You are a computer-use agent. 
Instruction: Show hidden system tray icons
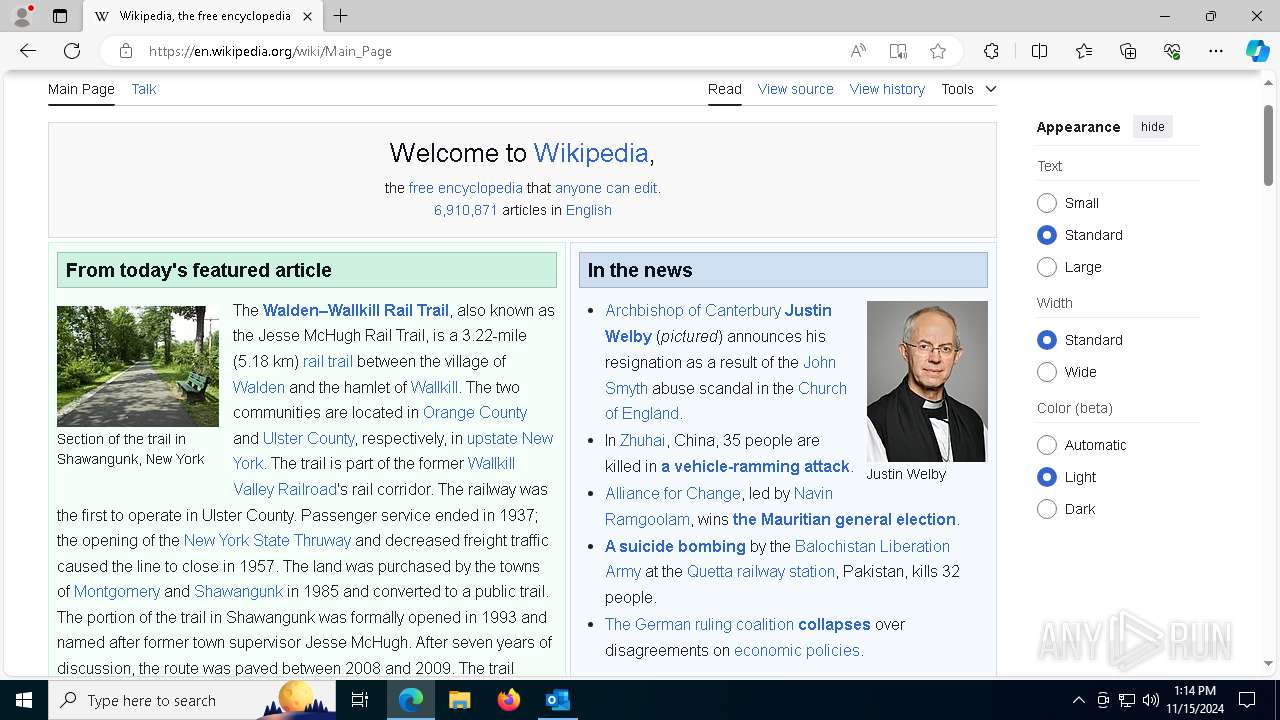pos(1078,700)
